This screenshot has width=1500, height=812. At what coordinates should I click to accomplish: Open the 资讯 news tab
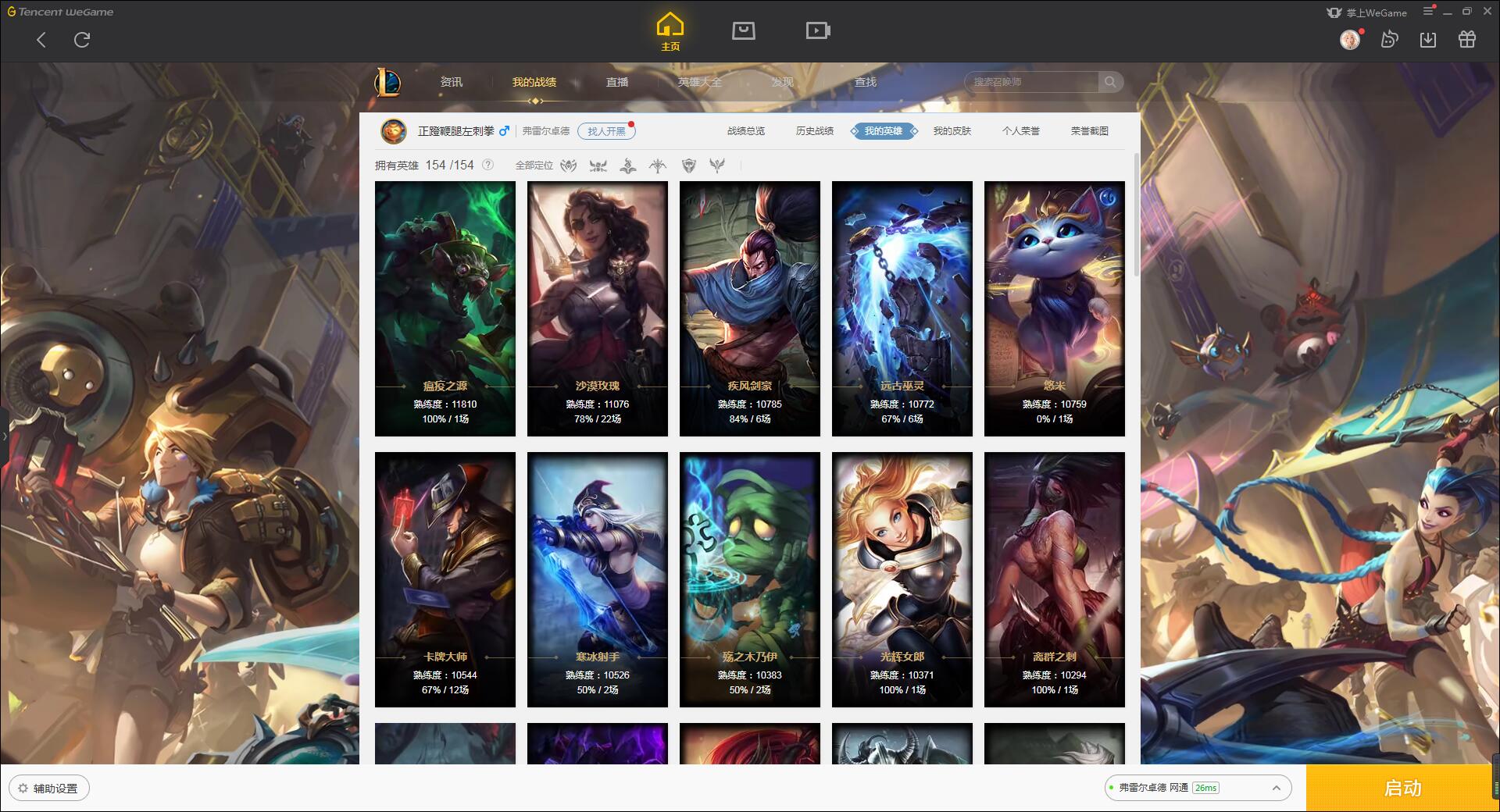[x=451, y=82]
